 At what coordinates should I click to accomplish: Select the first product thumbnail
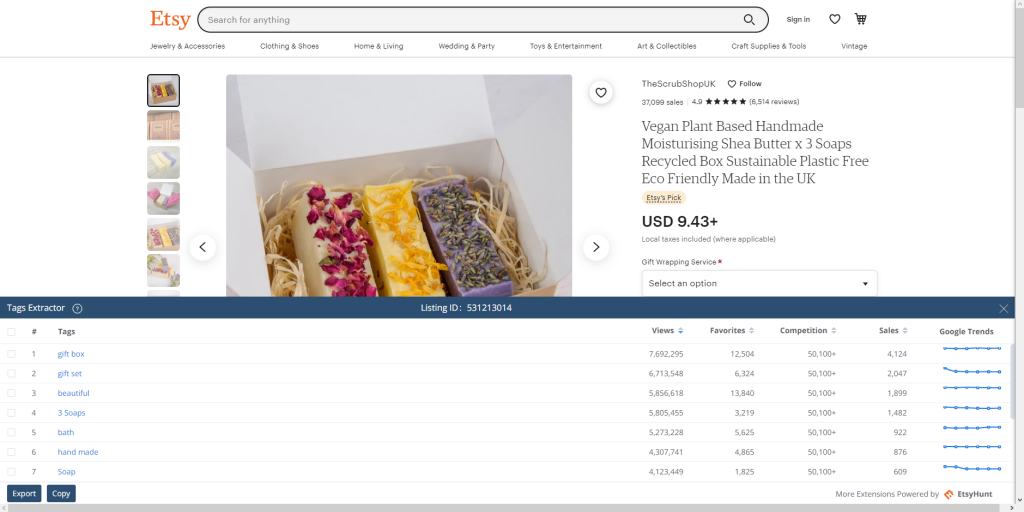(x=163, y=91)
